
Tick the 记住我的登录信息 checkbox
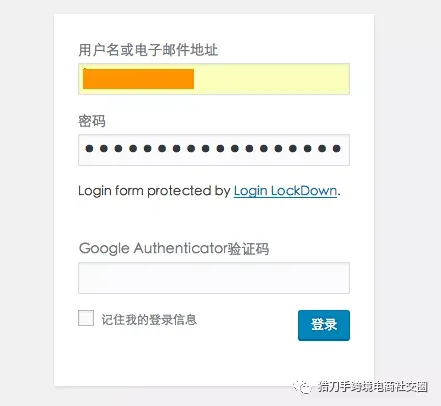point(86,318)
